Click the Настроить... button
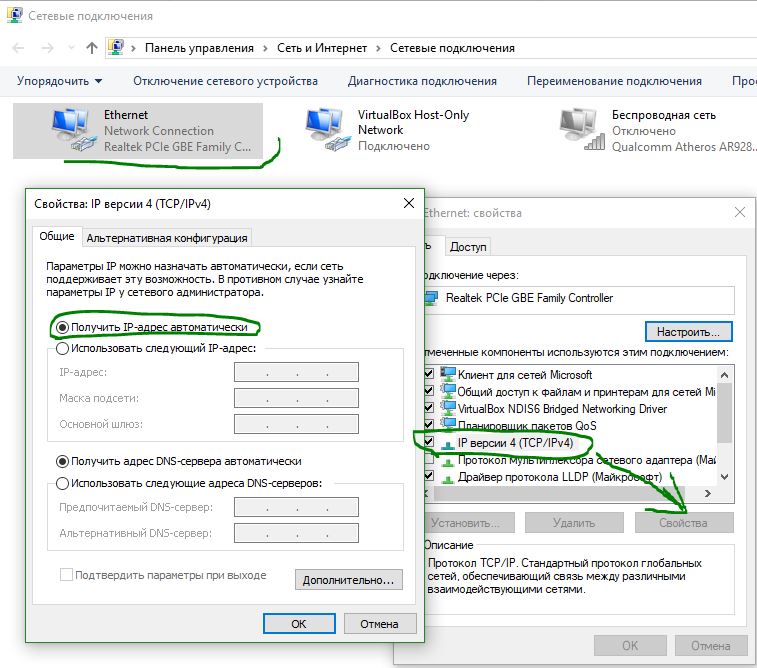The width and height of the screenshot is (757, 668). (688, 332)
